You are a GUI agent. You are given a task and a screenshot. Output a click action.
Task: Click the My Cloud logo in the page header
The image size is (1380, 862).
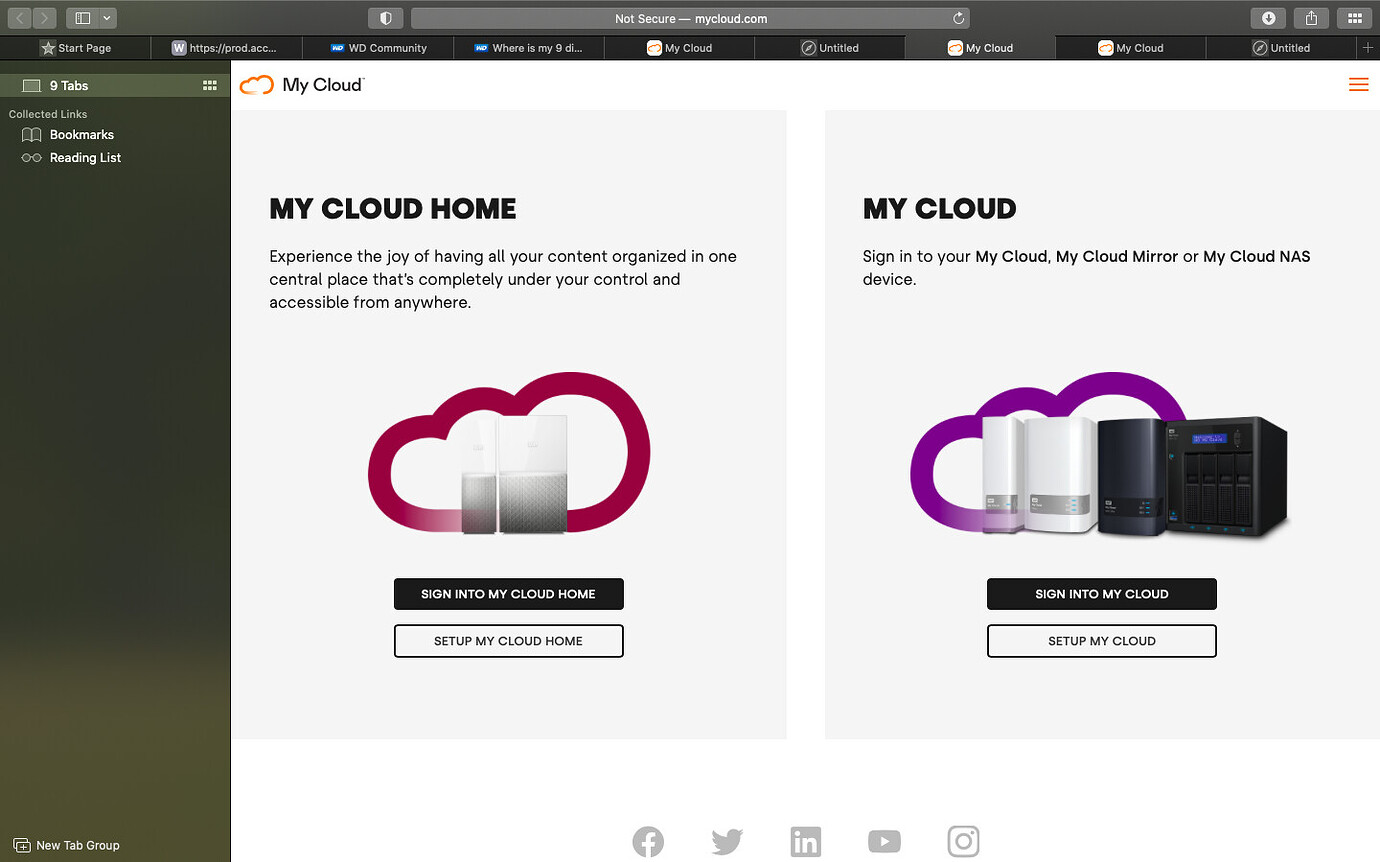[x=301, y=85]
